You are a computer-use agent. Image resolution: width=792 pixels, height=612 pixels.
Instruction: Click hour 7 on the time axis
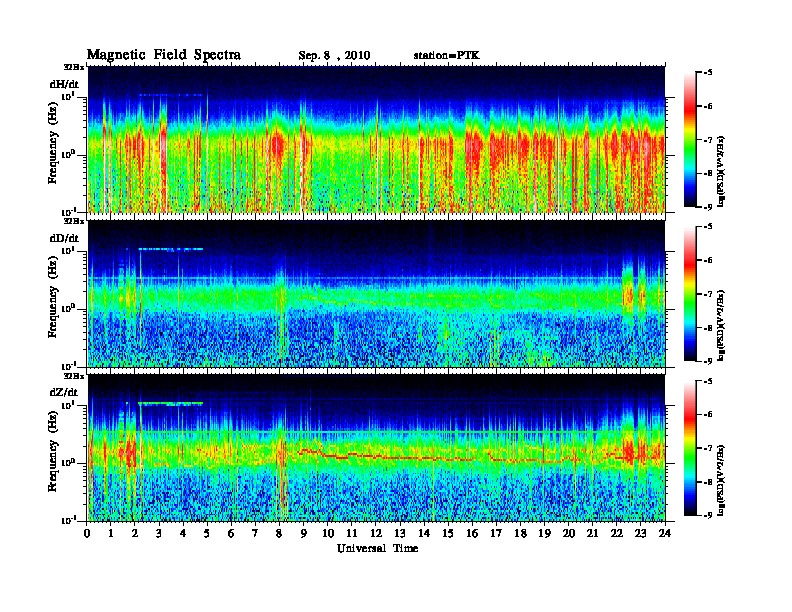[255, 533]
